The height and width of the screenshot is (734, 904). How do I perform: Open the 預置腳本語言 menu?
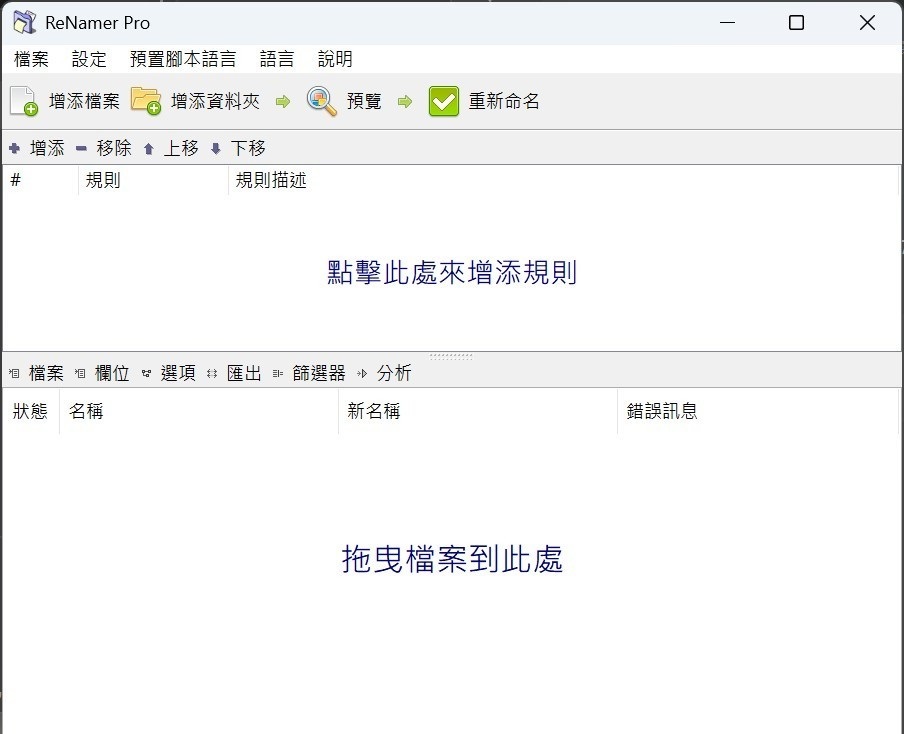click(183, 59)
